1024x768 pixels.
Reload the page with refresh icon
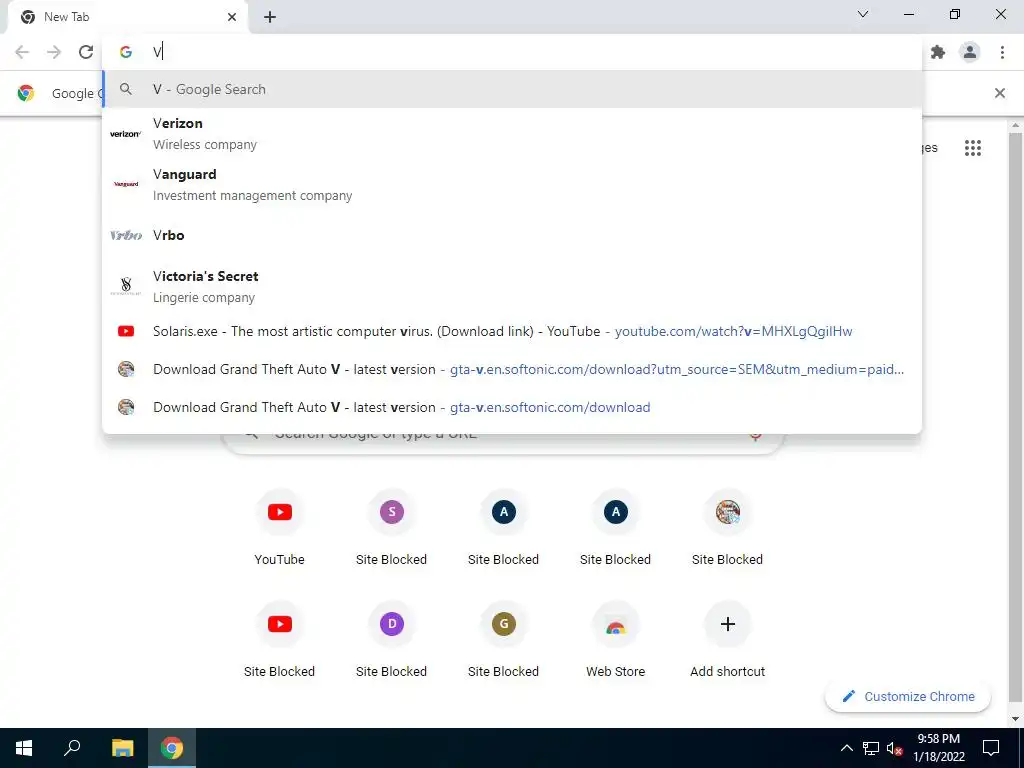click(86, 52)
